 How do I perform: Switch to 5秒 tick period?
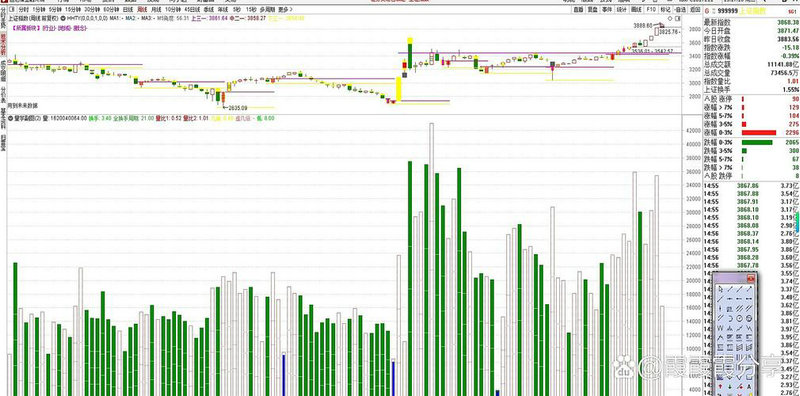point(236,9)
